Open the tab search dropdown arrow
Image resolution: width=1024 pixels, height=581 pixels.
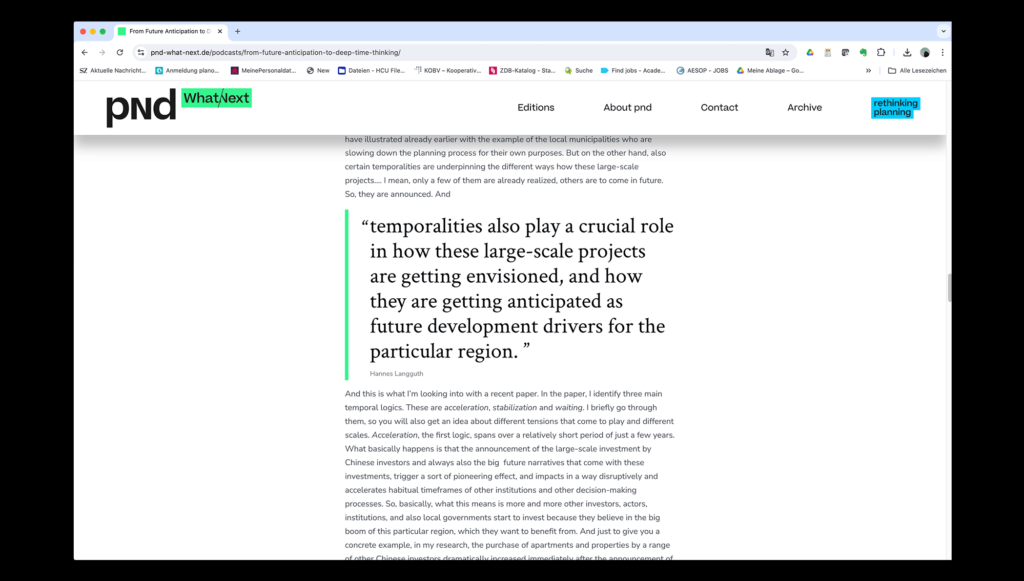942,31
